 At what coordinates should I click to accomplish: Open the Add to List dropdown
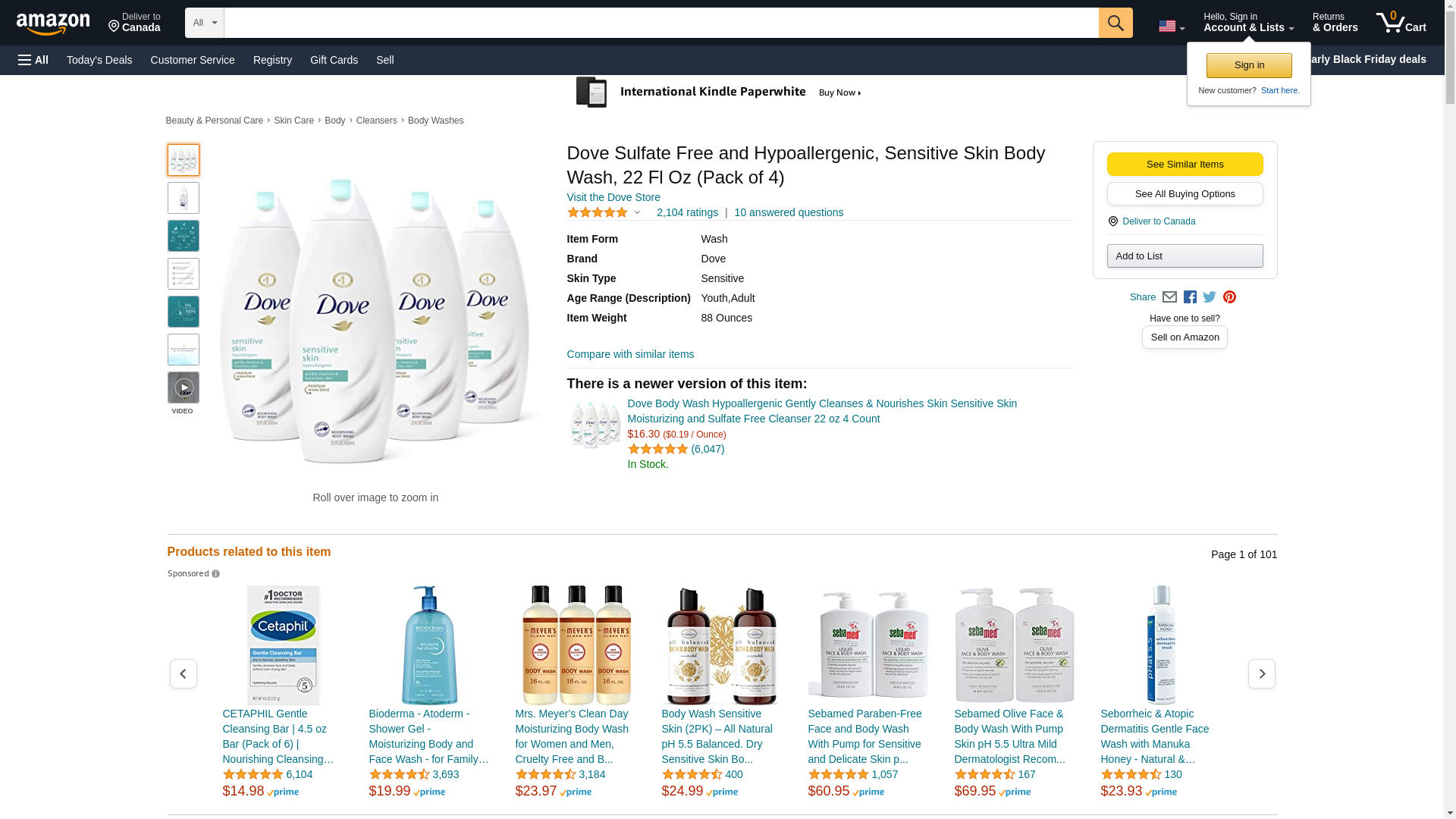1185,256
